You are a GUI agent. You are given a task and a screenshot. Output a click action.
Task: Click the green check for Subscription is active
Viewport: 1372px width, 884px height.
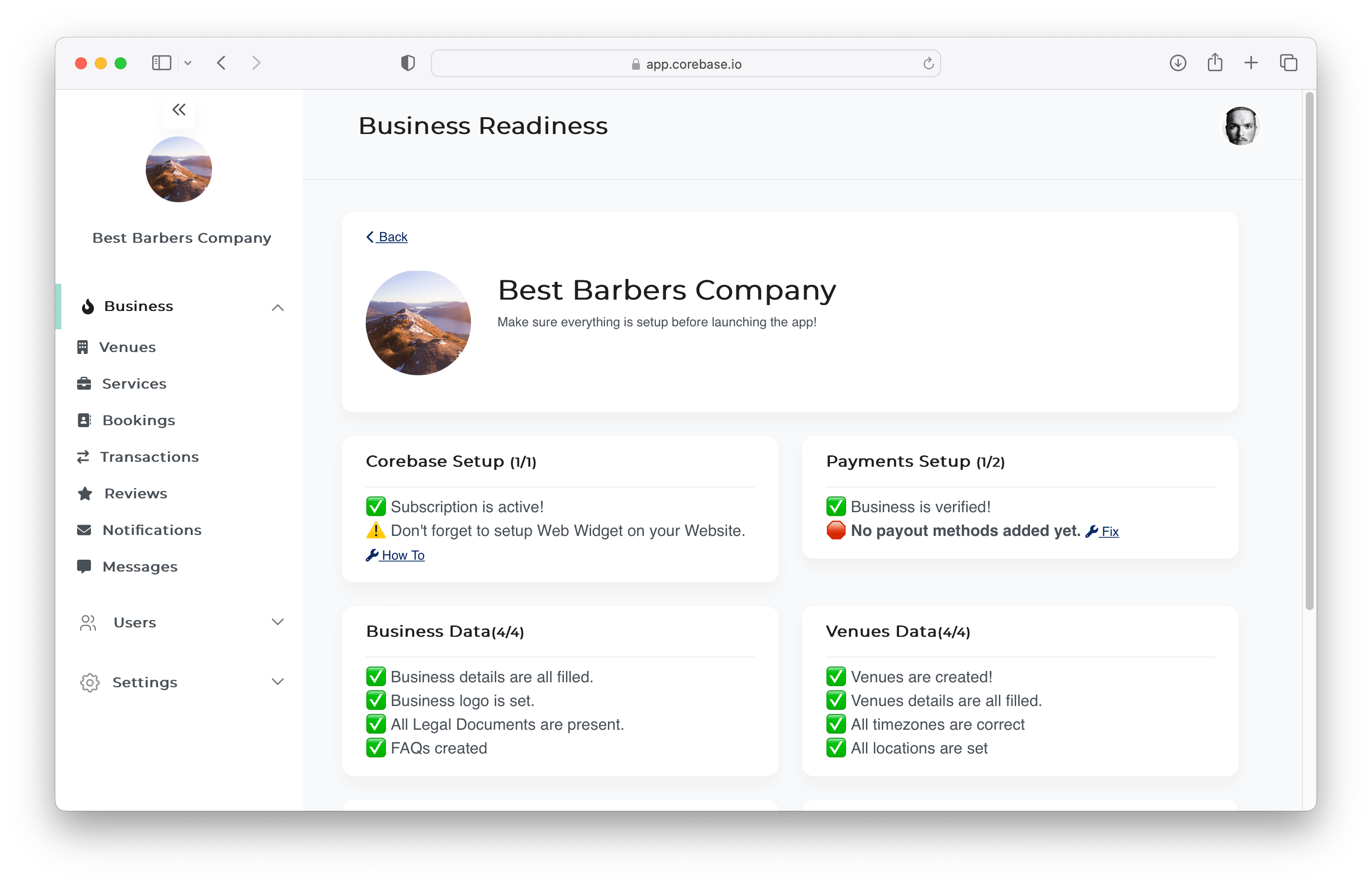click(376, 507)
